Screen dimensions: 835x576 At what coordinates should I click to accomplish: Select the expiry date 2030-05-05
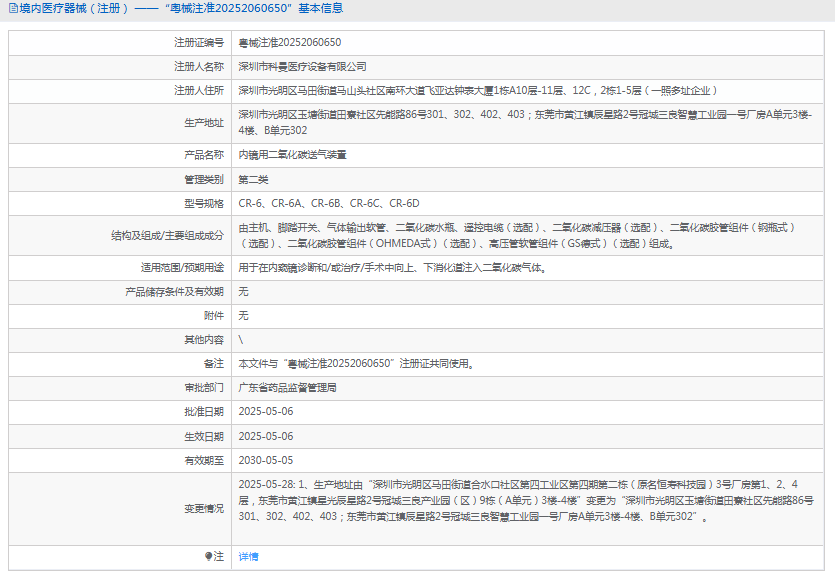click(x=266, y=460)
